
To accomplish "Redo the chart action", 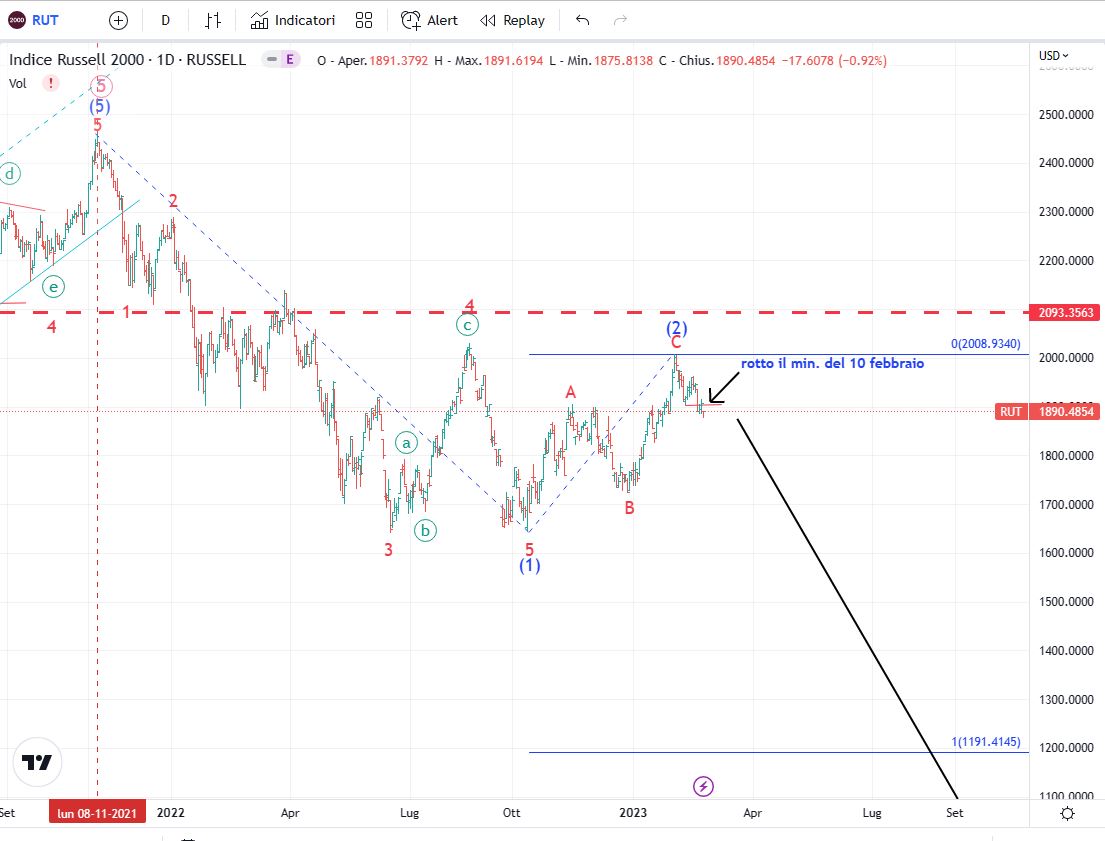I will coord(620,20).
